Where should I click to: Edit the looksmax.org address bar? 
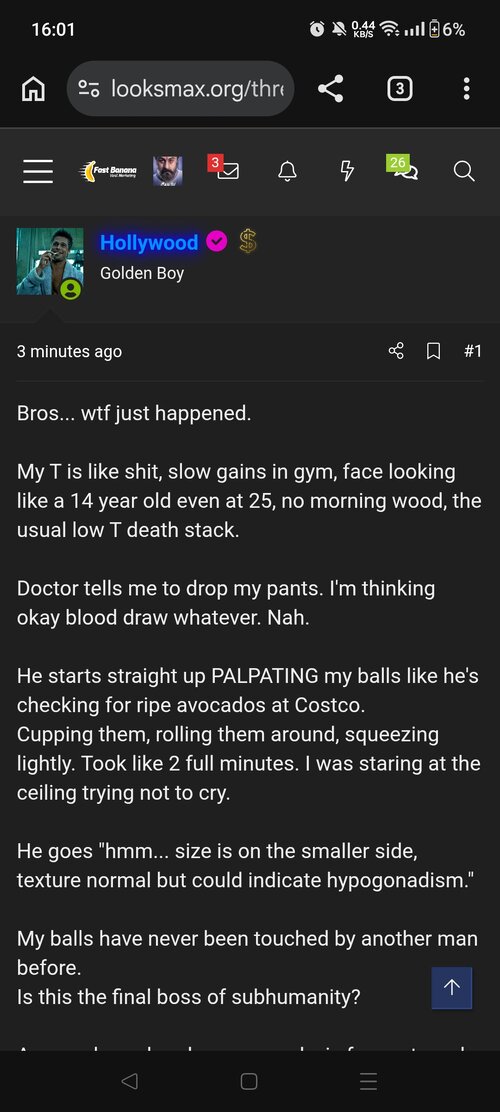click(x=180, y=89)
